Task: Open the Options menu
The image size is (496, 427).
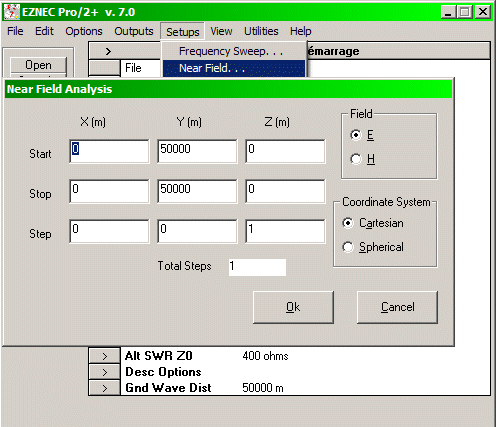Action: click(84, 31)
